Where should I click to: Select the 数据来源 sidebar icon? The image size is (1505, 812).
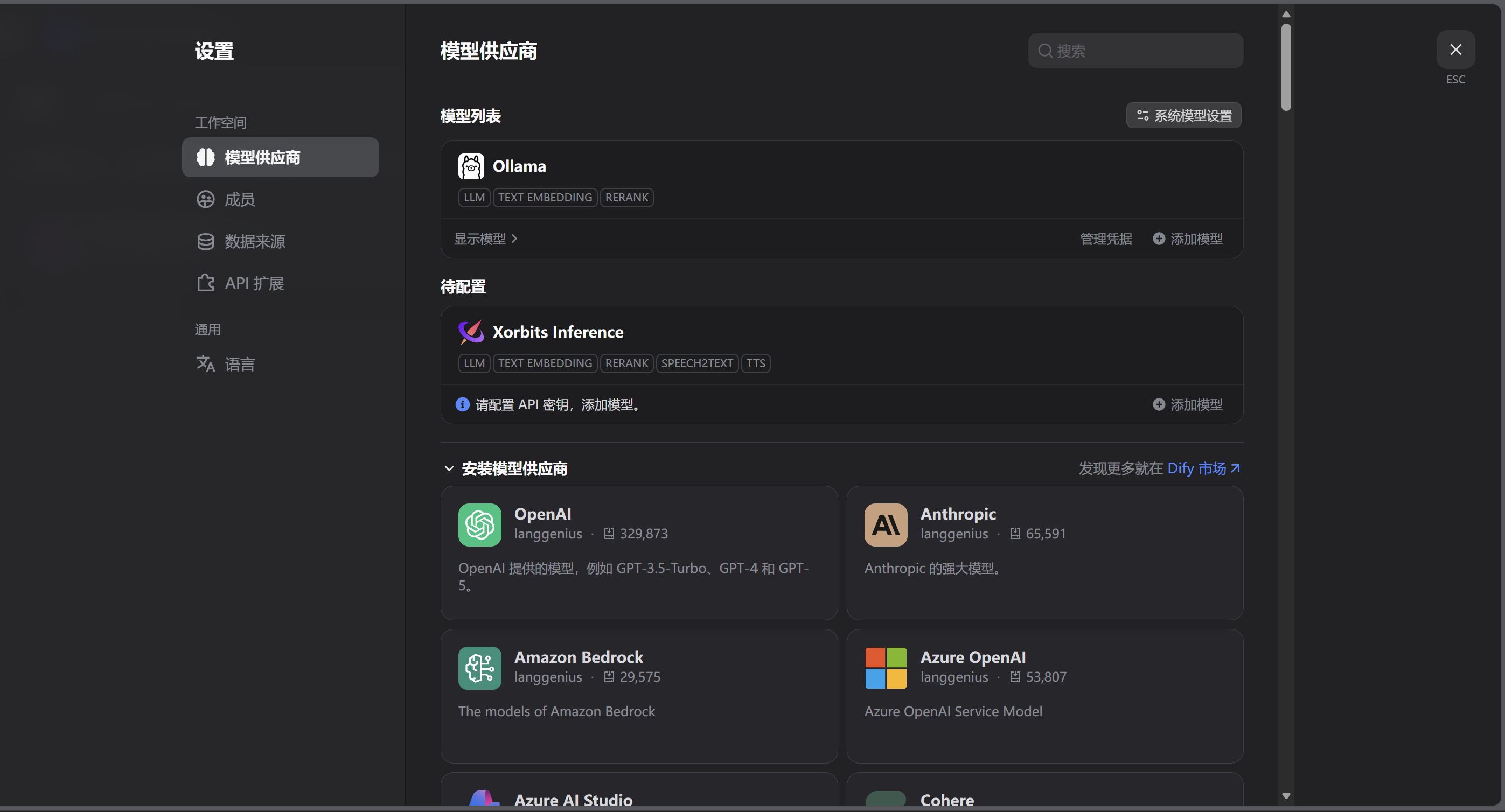pyautogui.click(x=206, y=241)
